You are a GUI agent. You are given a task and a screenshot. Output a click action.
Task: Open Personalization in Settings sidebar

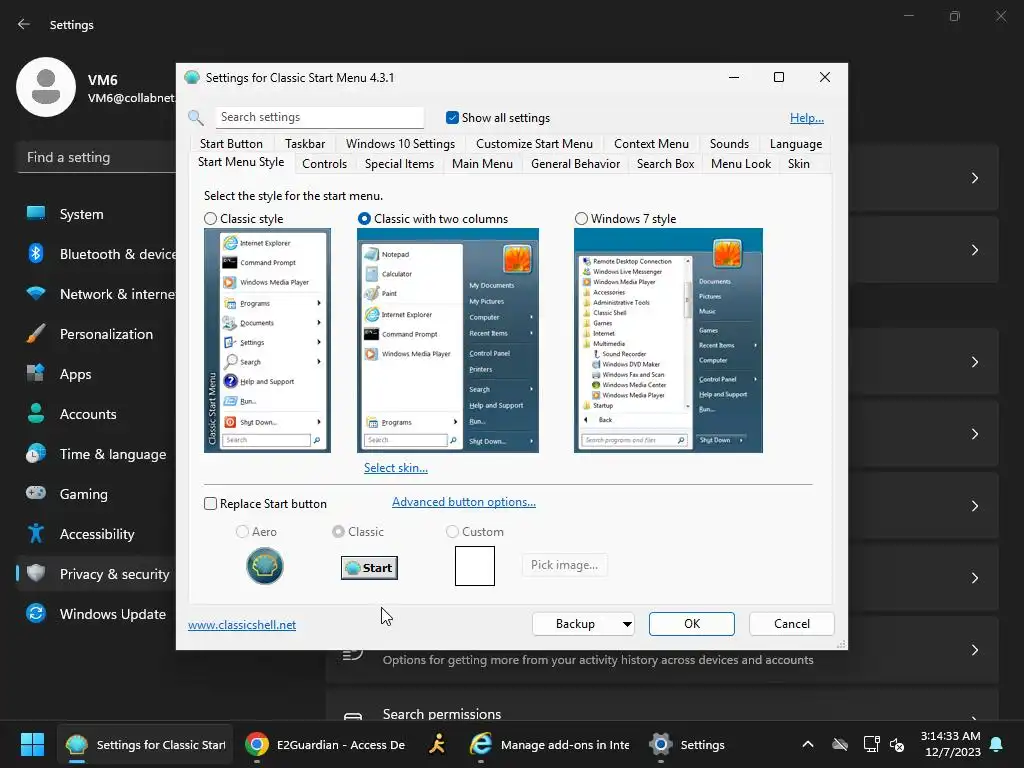coord(97,334)
